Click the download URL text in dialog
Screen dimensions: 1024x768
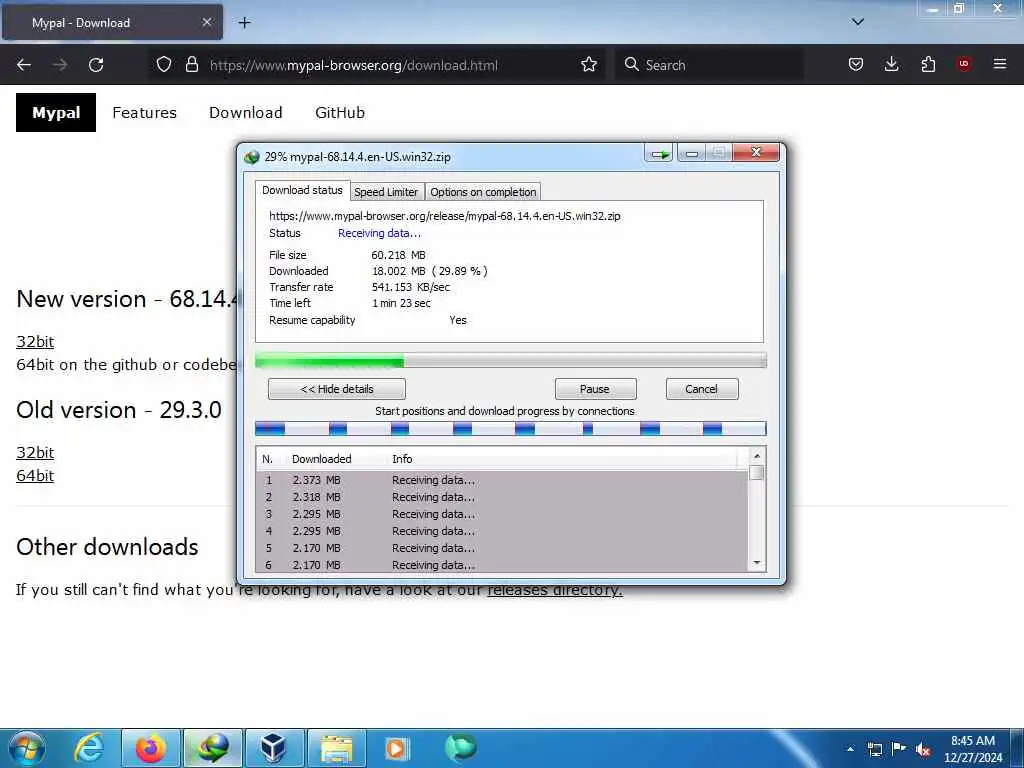coord(445,216)
